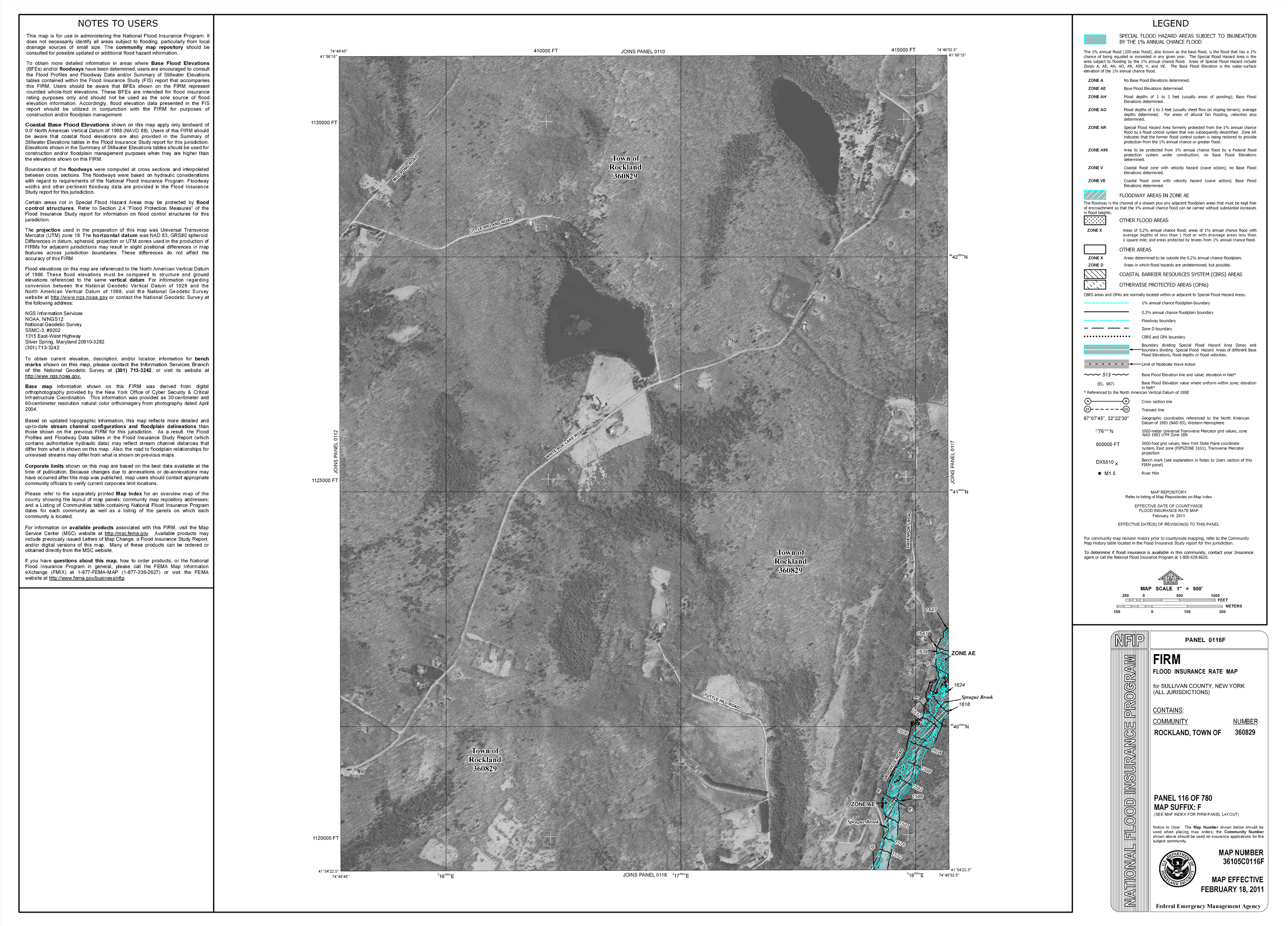This screenshot has width=1288, height=926.
Task: Click the ZONE AO legend entry
Action: point(1172,114)
